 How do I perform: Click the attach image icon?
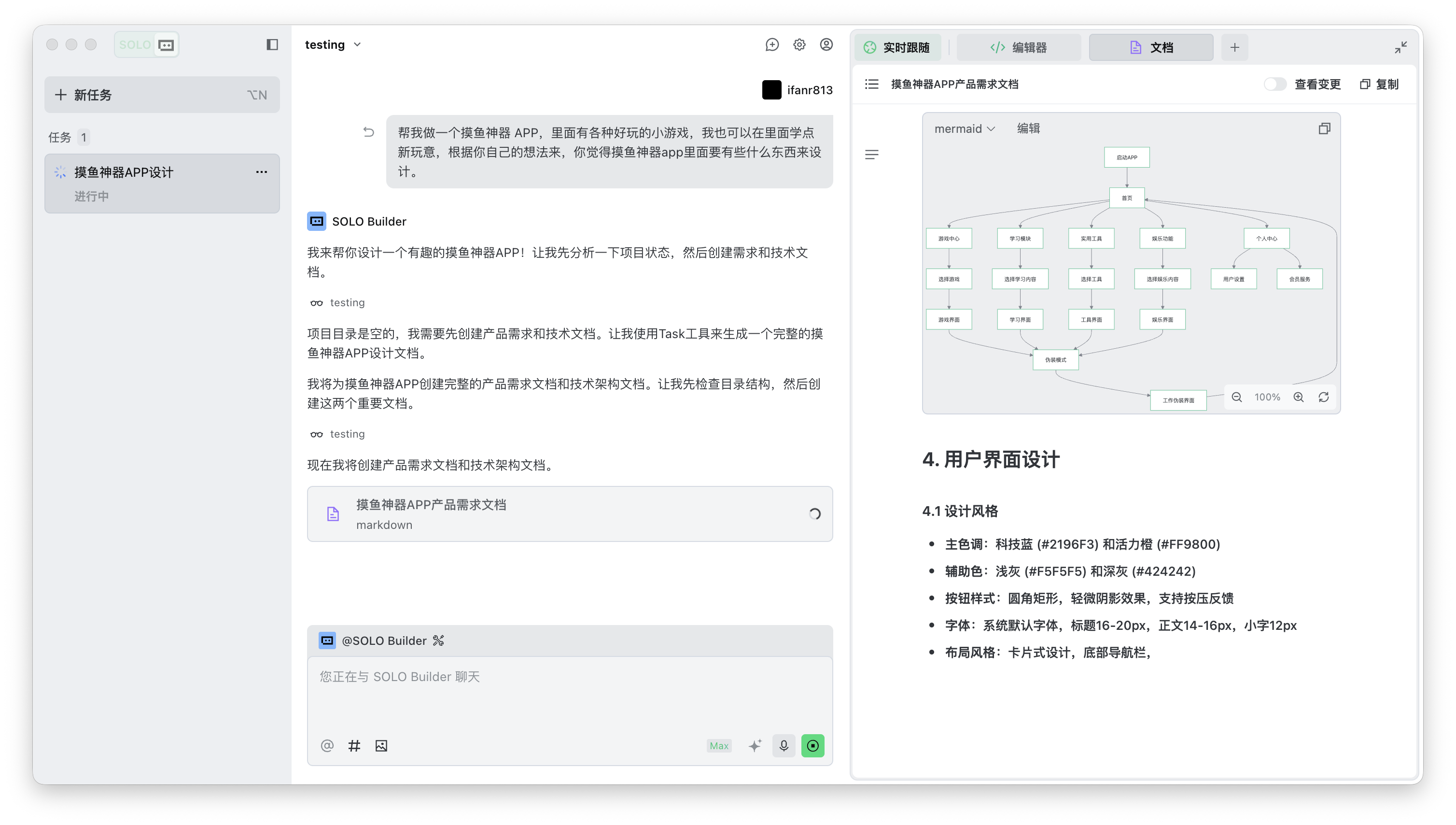[381, 746]
